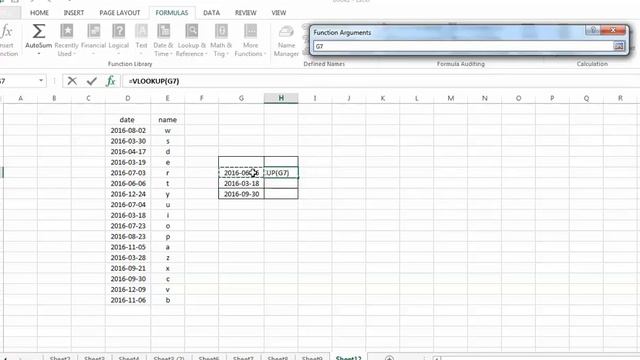Switch to the HOME tab
The image size is (640, 360).
pyautogui.click(x=39, y=13)
